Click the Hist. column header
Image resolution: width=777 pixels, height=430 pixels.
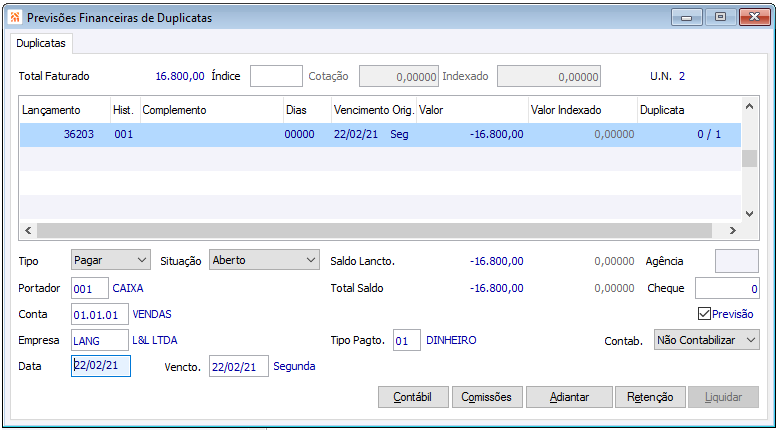[x=125, y=110]
